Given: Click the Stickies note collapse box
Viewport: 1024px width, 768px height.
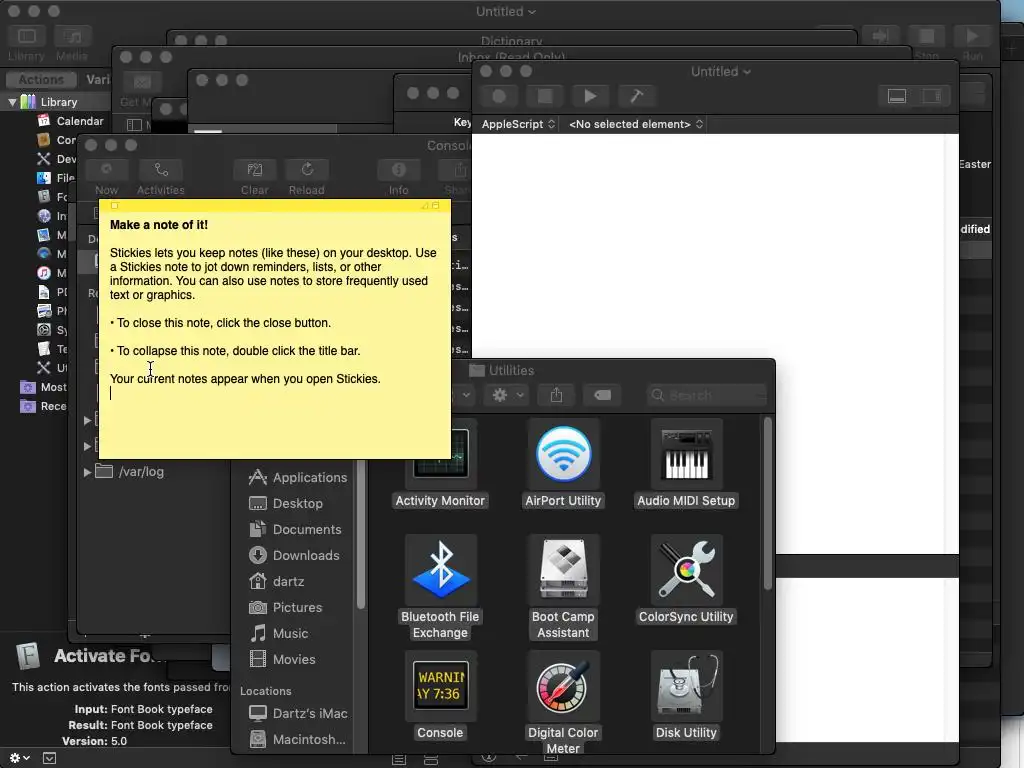Looking at the screenshot, I should pyautogui.click(x=436, y=206).
